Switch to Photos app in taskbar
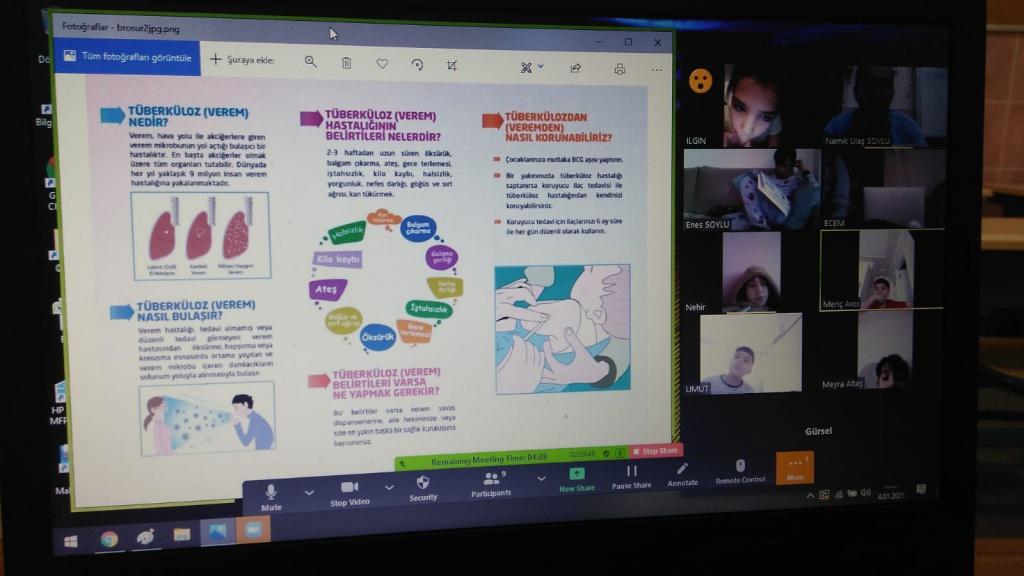Screen dimensions: 1024x576 click(x=217, y=532)
